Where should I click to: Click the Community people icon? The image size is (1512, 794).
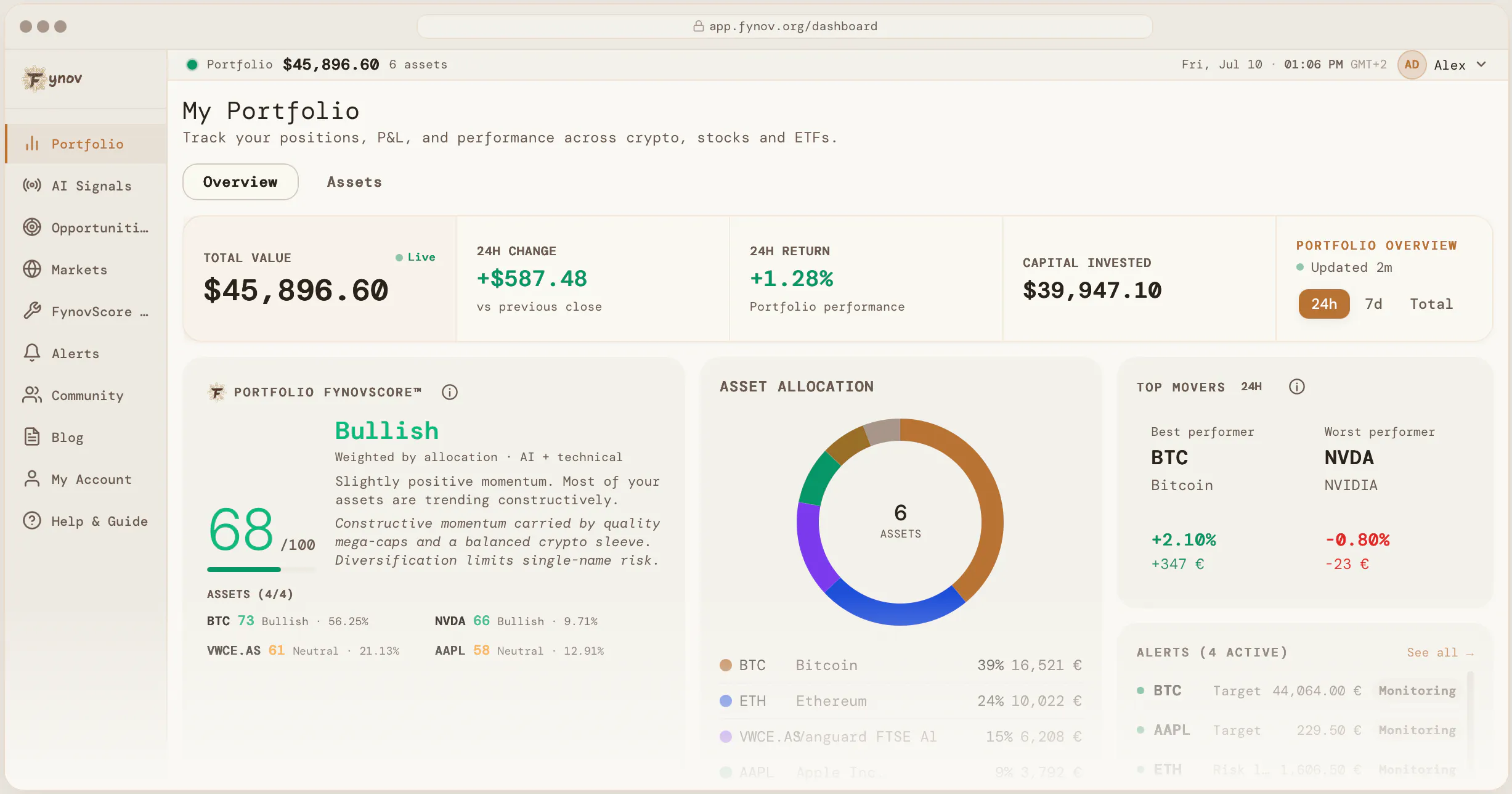pyautogui.click(x=32, y=395)
